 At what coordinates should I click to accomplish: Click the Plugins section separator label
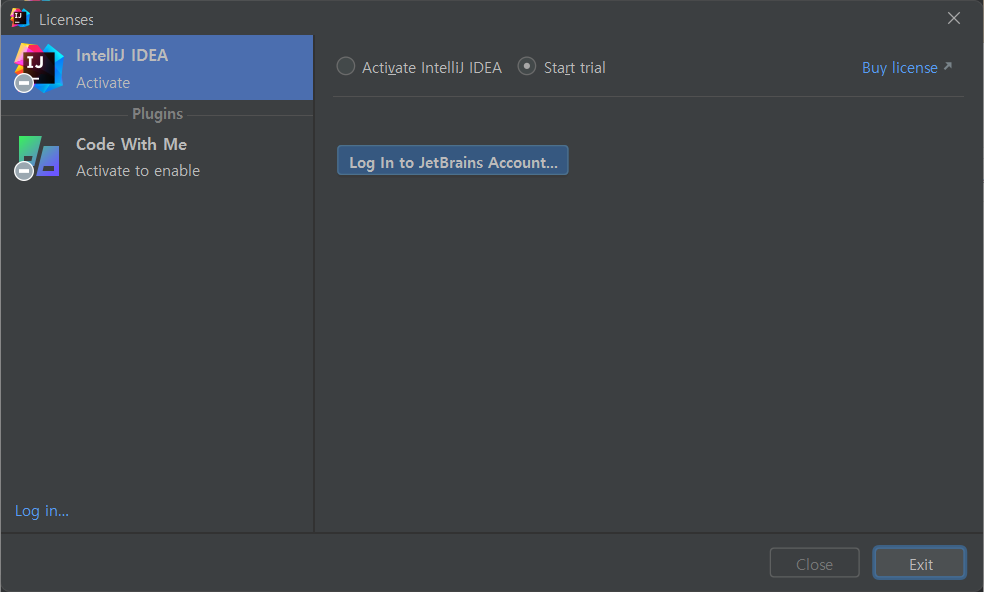tap(158, 114)
